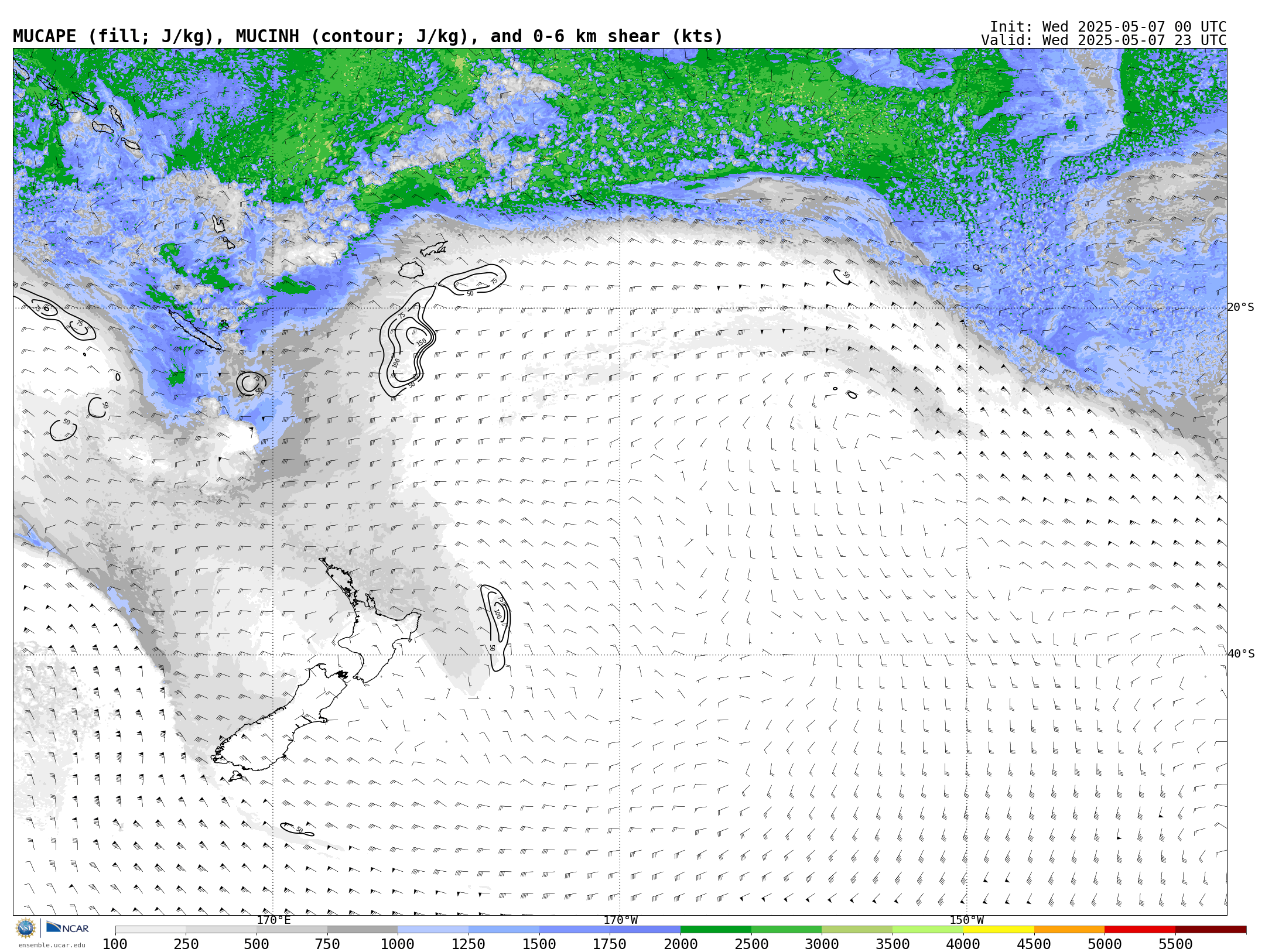Pick the 250–500 light gray colorbar swatch
This screenshot has width=1265, height=952.
point(221,930)
